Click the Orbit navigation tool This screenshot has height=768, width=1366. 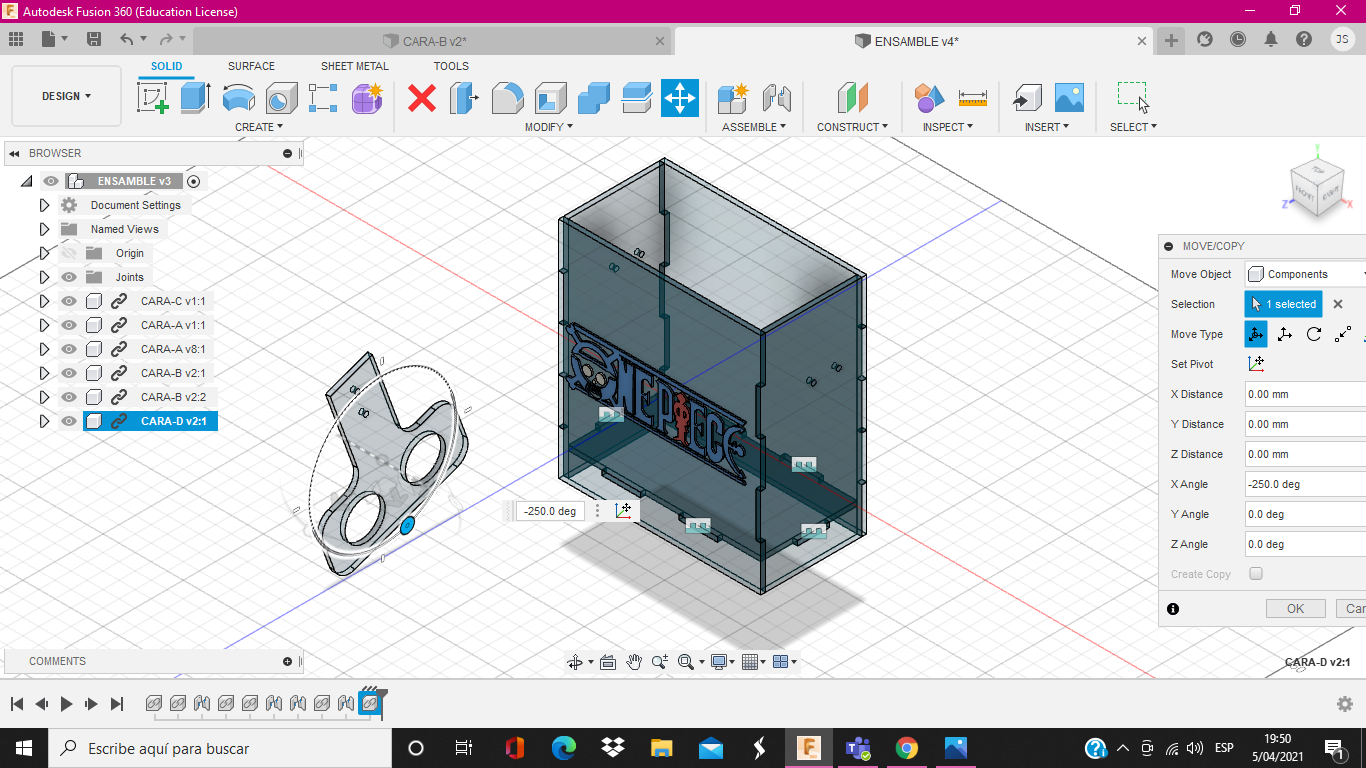pos(575,662)
